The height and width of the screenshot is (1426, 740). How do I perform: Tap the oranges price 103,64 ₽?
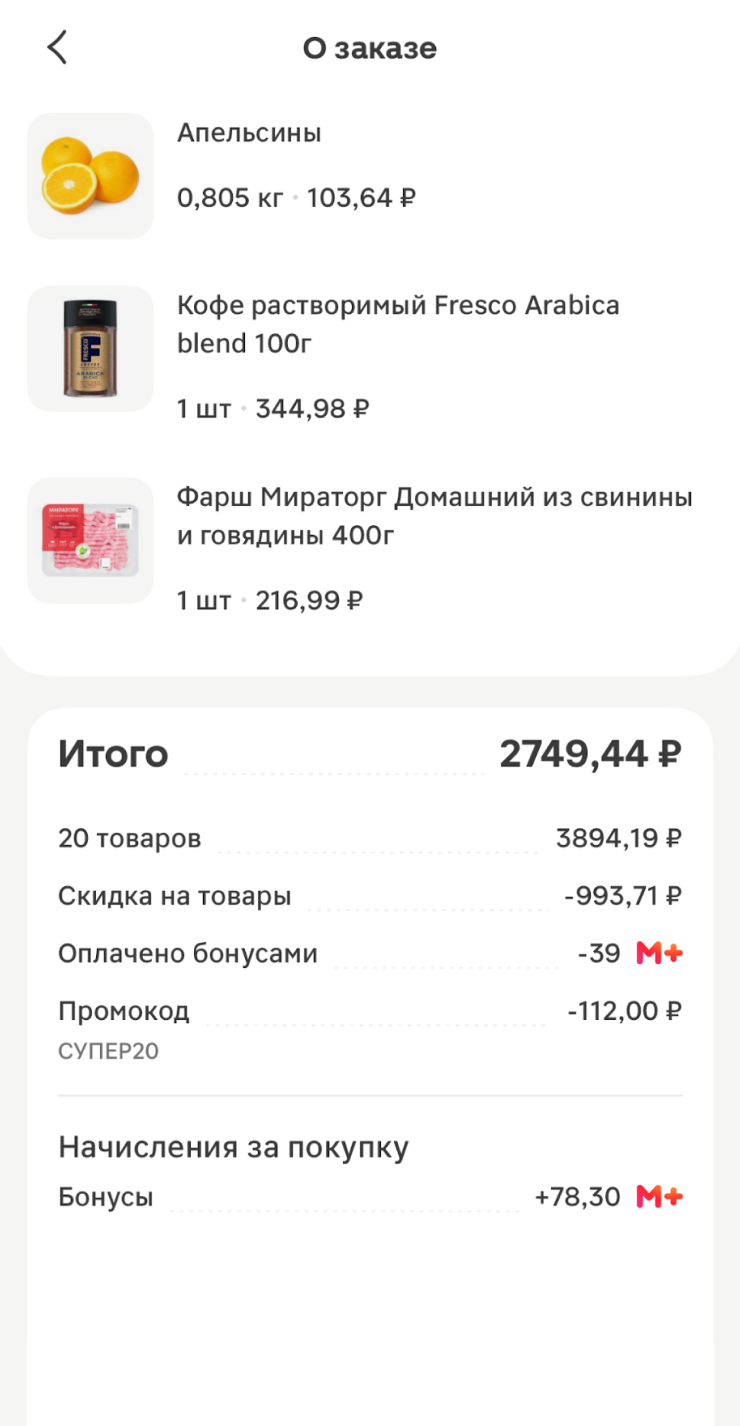point(361,198)
